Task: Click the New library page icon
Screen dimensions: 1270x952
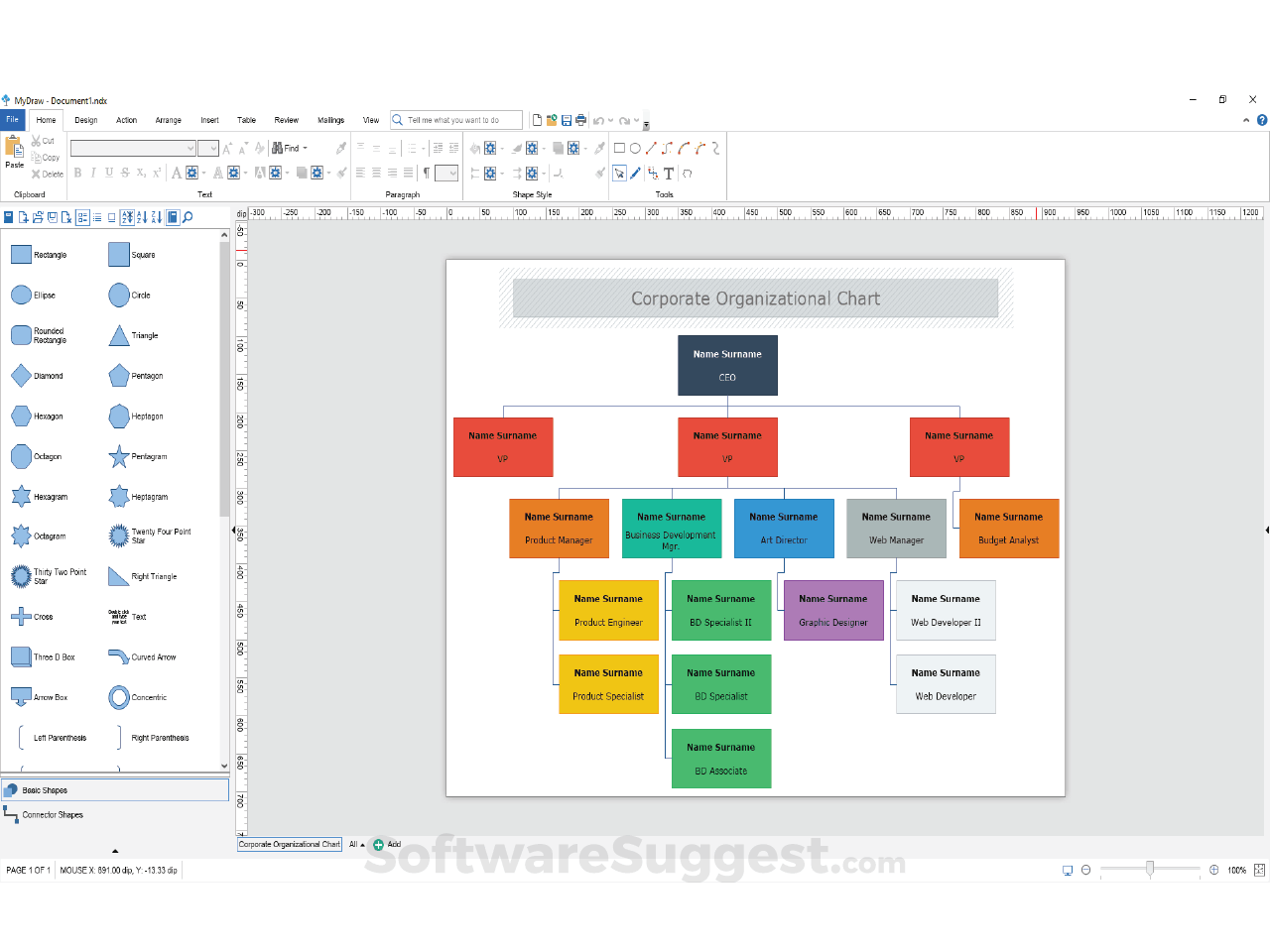Action: 22,217
